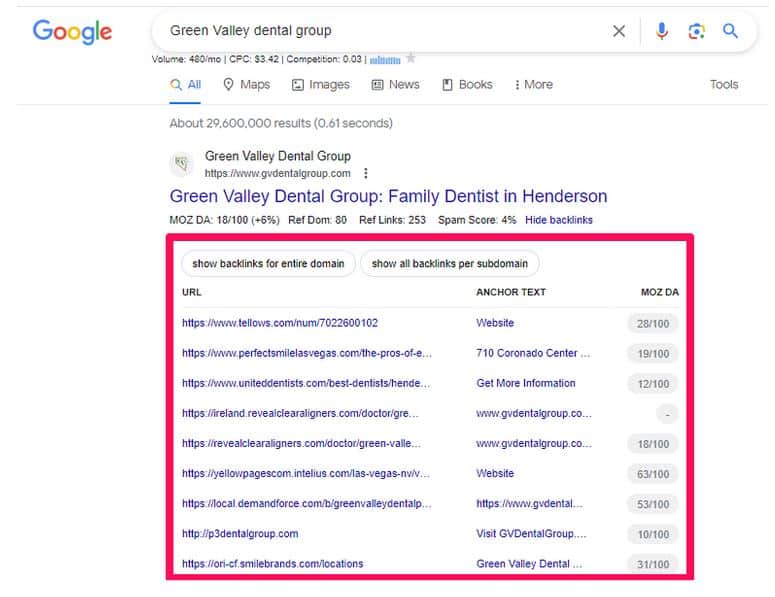775x597 pixels.
Task: Open the ori-cf.smilebrands.com/locations backlink
Action: tap(272, 563)
